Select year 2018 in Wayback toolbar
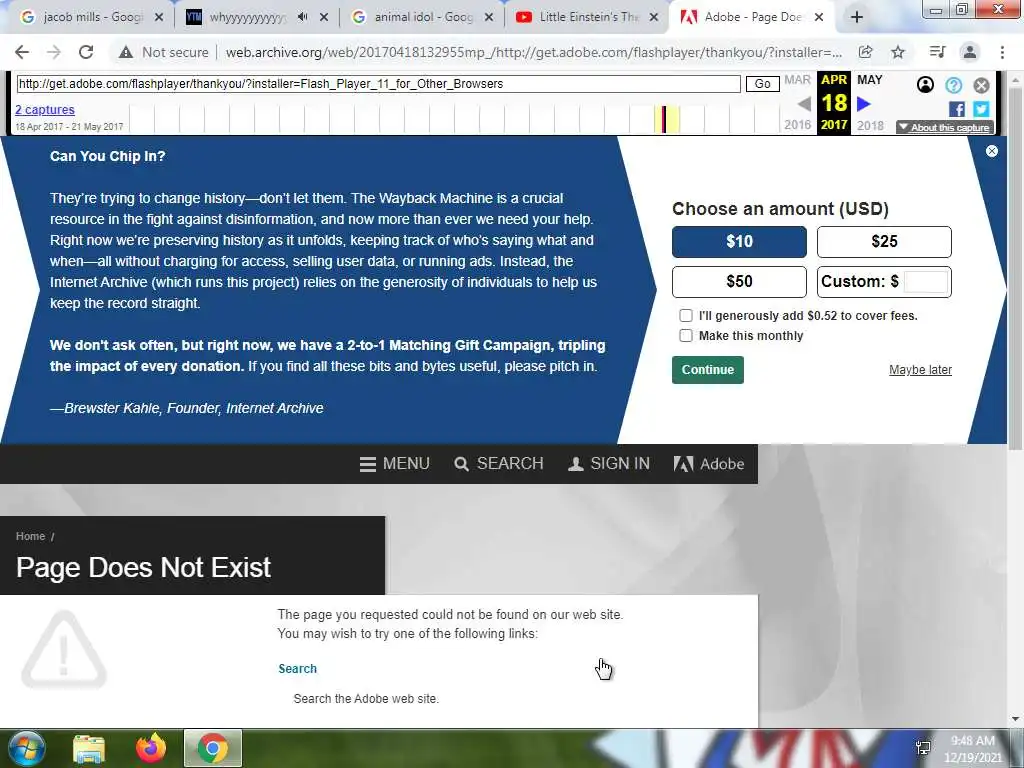The image size is (1024, 768). pyautogui.click(x=870, y=125)
